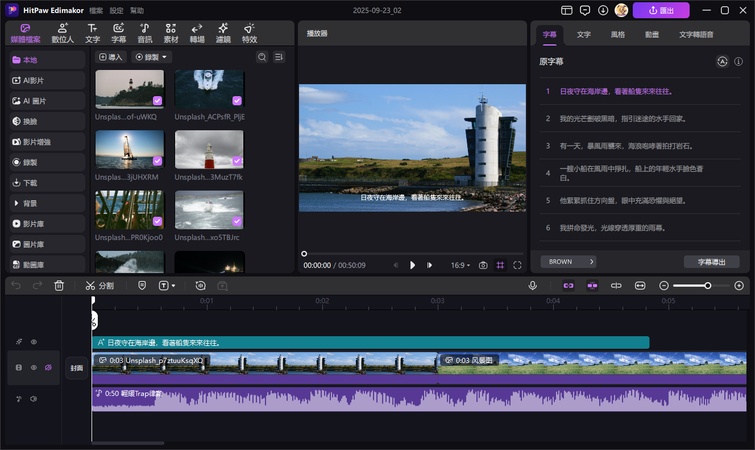The image size is (755, 450).
Task: Uncheck the Unsplash_ACPsfR_PIjE thumbnail checkbox
Action: click(237, 100)
